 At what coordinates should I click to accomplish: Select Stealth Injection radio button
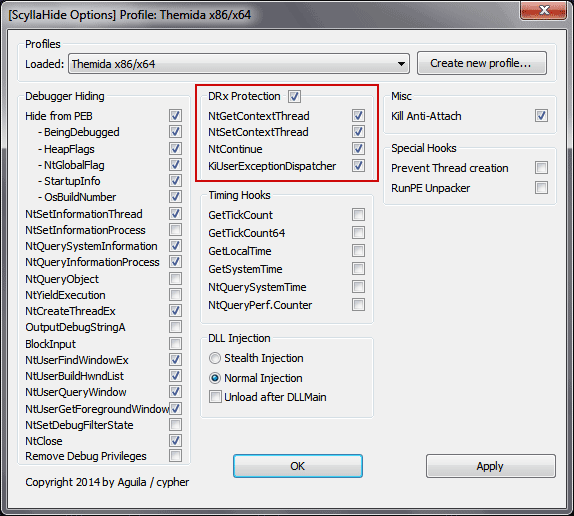pyautogui.click(x=215, y=358)
